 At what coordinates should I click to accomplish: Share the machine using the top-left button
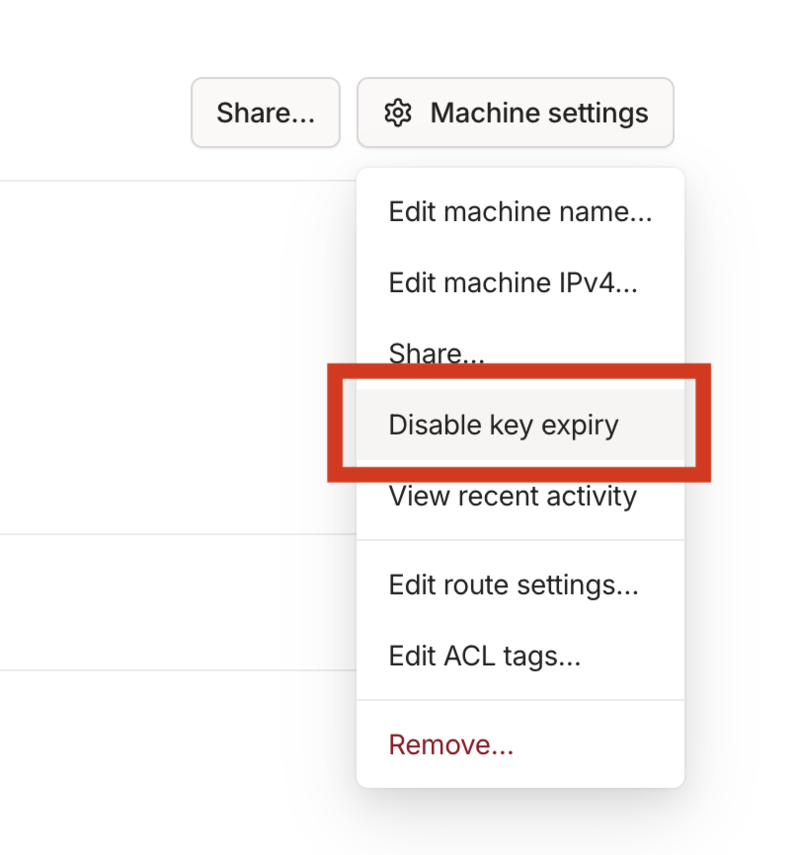tap(265, 113)
